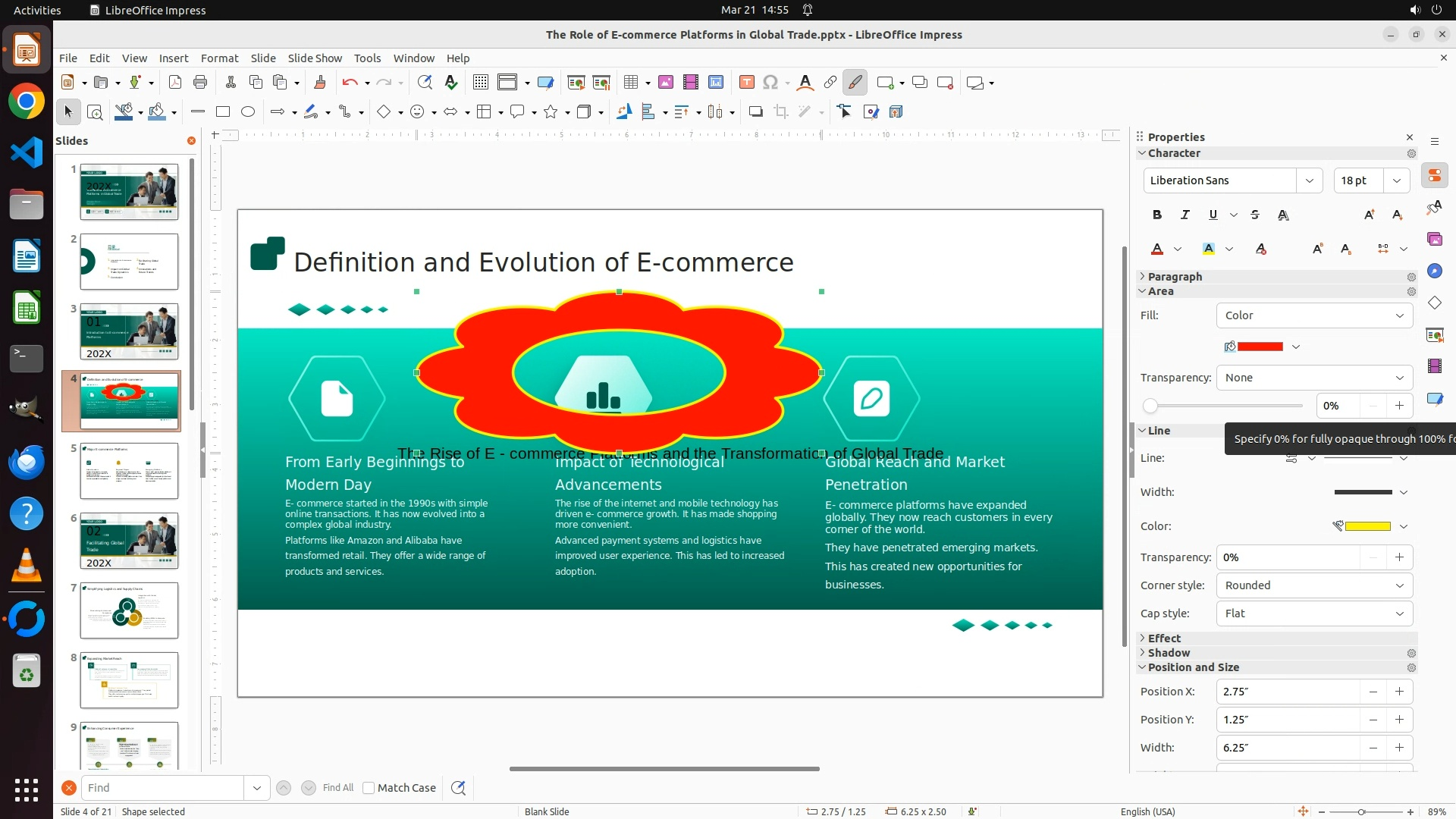
Task: Select the Rectangle drawing tool
Action: pyautogui.click(x=223, y=111)
